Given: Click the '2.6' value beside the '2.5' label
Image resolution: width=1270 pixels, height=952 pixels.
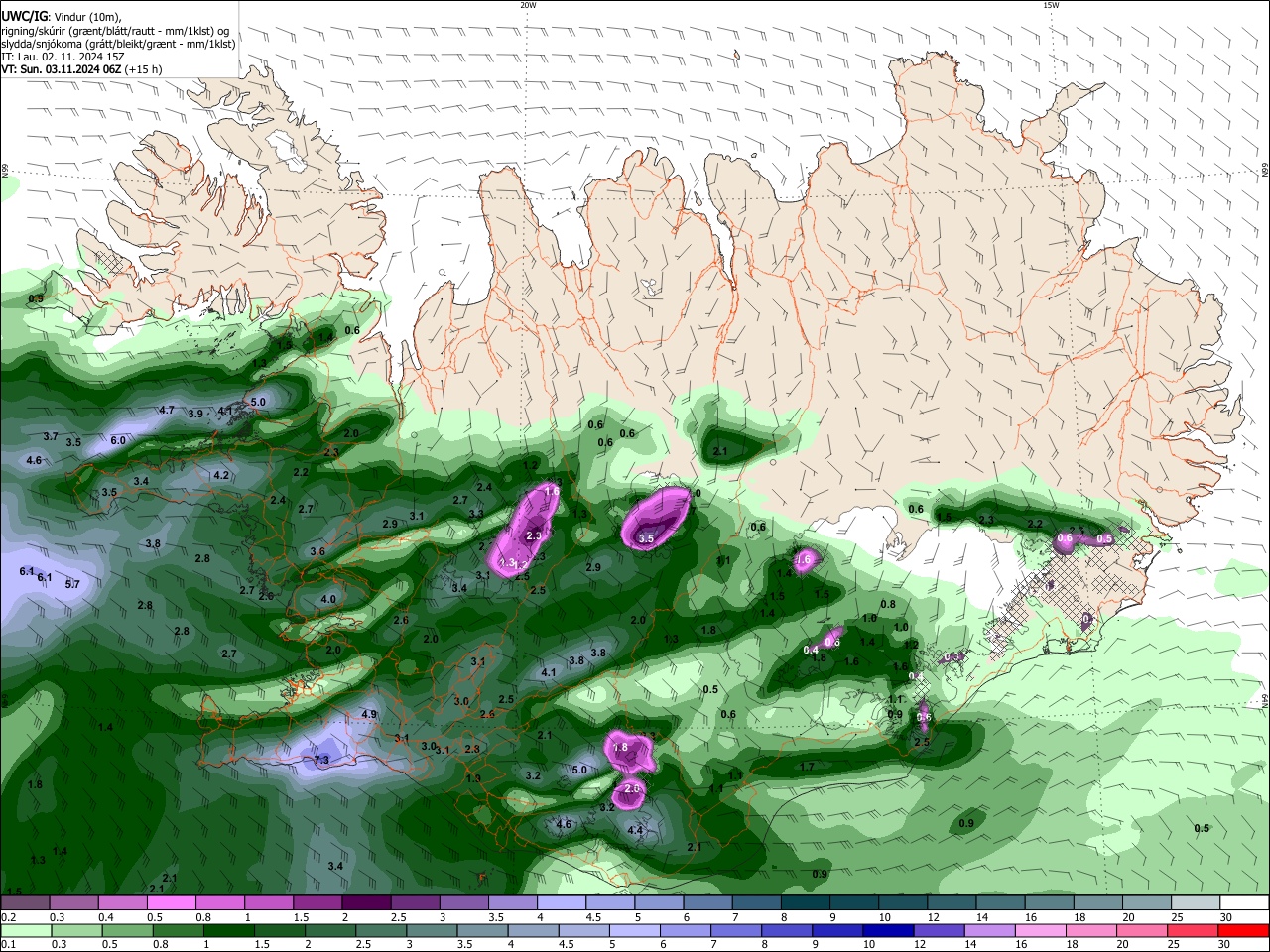Looking at the screenshot, I should click(x=487, y=715).
